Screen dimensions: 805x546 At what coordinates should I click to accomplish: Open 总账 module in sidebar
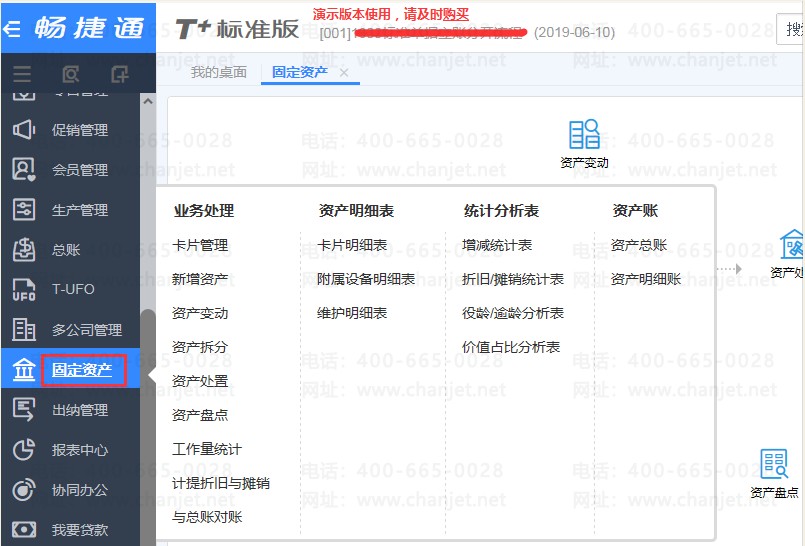click(66, 250)
